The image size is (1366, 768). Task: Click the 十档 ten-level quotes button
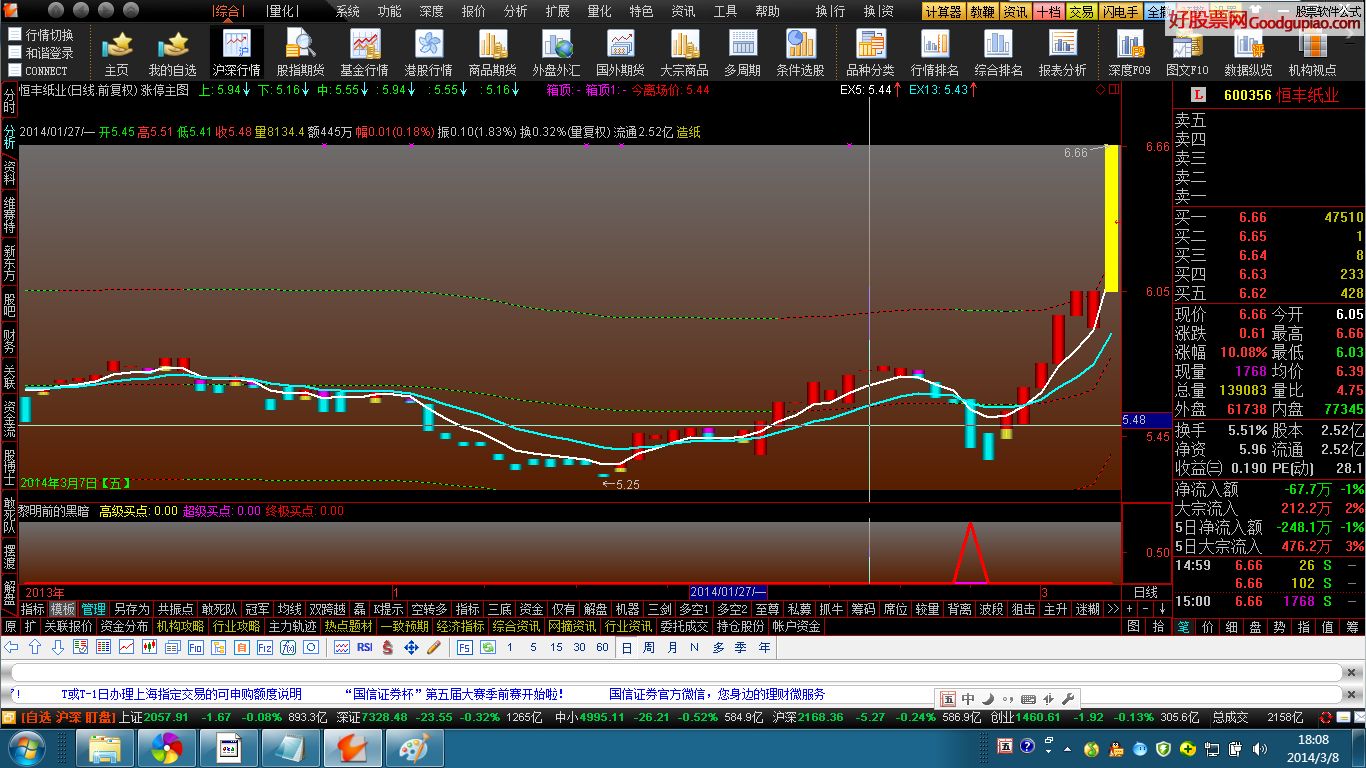(x=1048, y=11)
